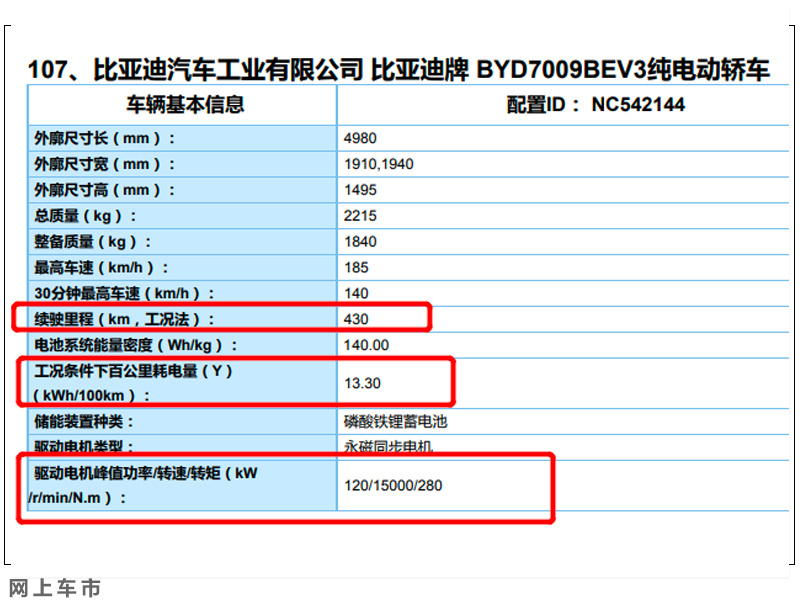Select the 最高车速（km/h） label

point(101,268)
